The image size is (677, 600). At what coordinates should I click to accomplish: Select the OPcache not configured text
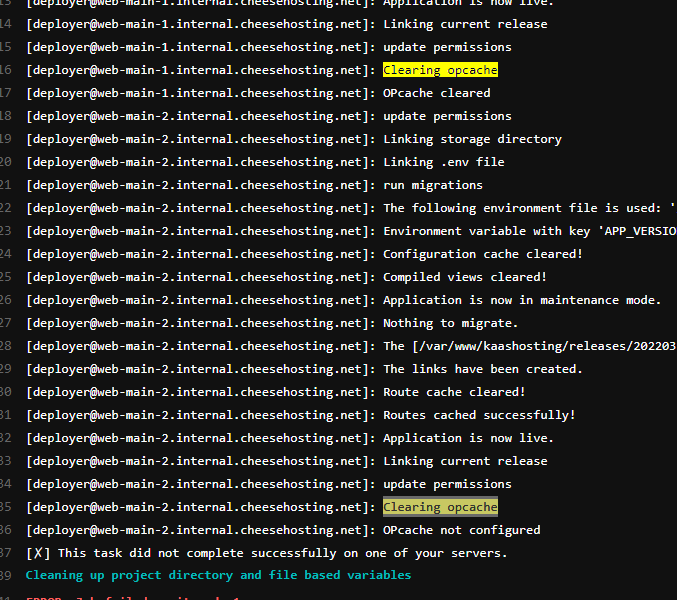coord(461,530)
